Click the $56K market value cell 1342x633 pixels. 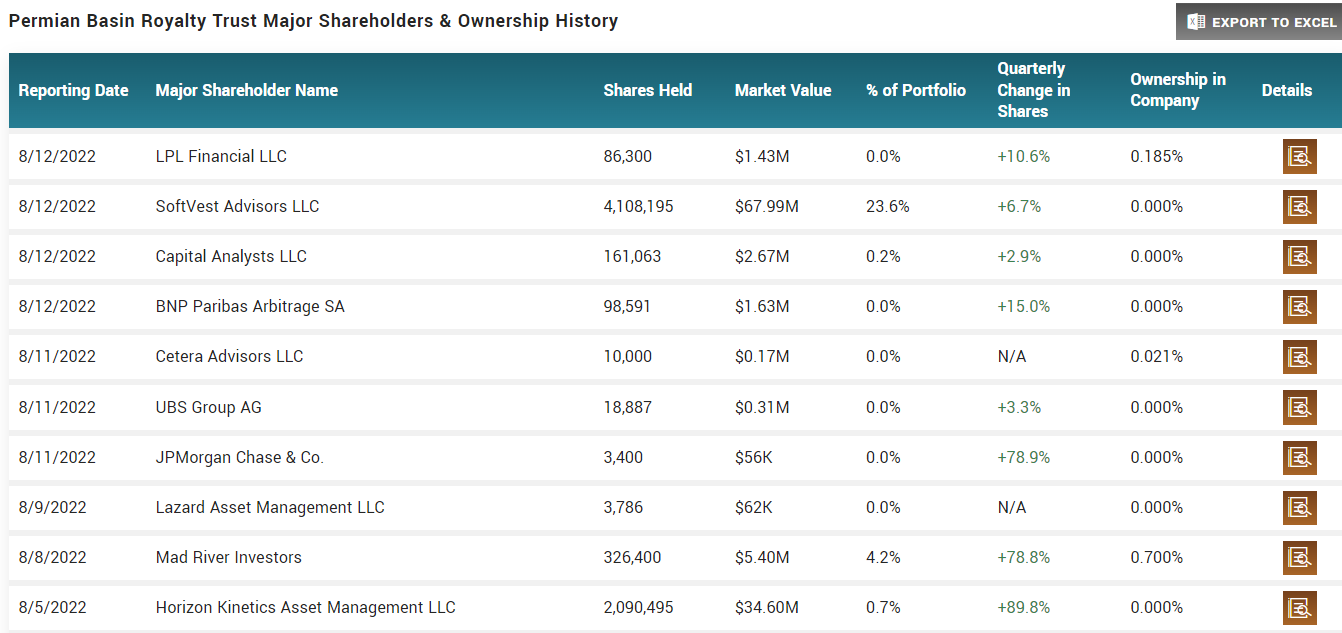(753, 457)
